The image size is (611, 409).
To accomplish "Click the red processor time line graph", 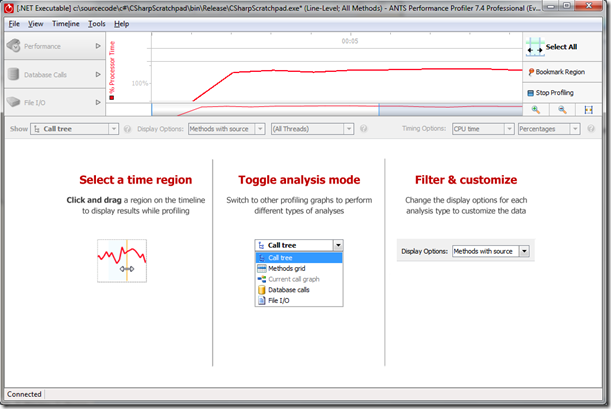I will (x=357, y=71).
